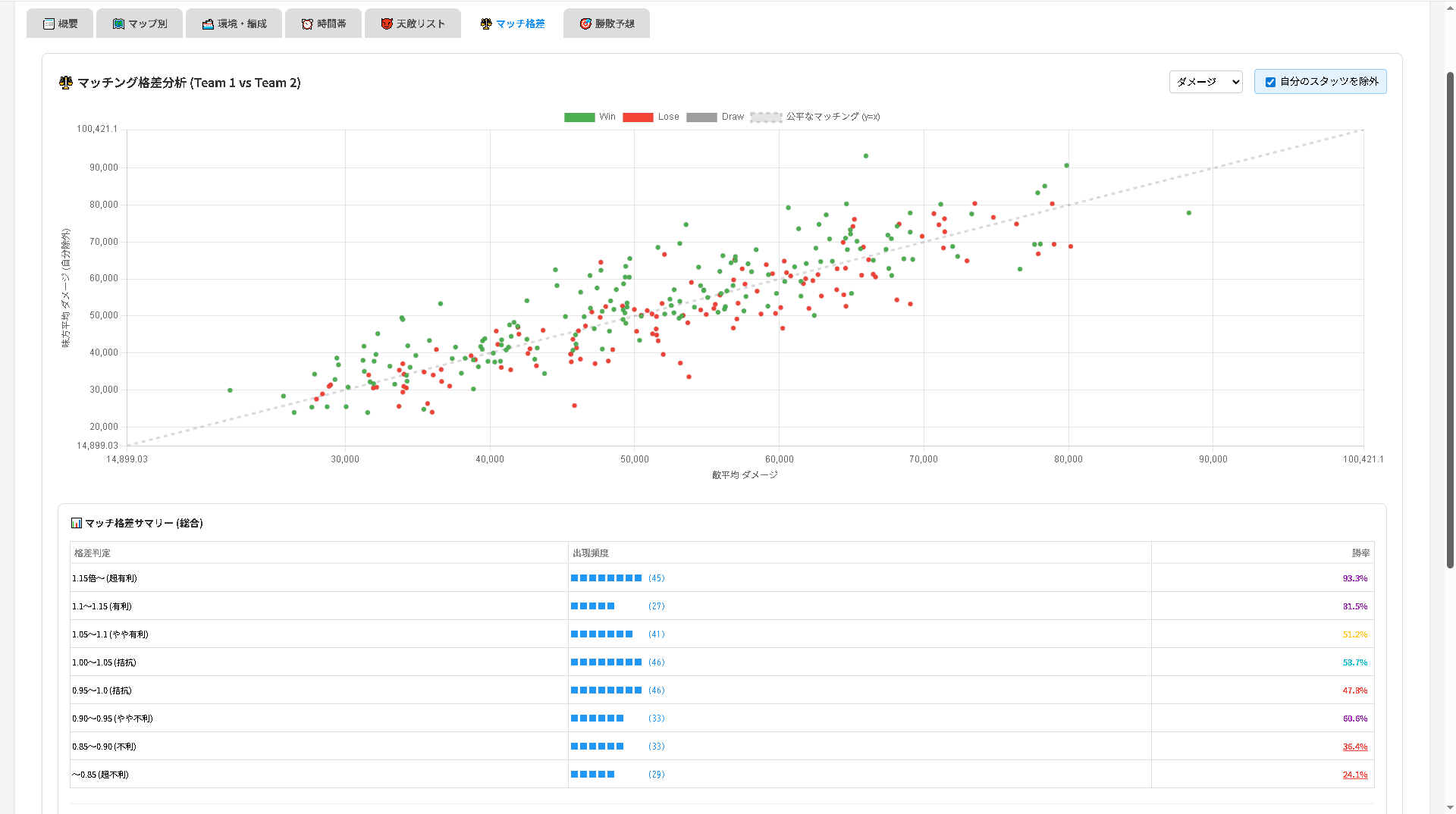Click the icon on 環境・編成 tab
Image resolution: width=1456 pixels, height=814 pixels.
coord(208,24)
